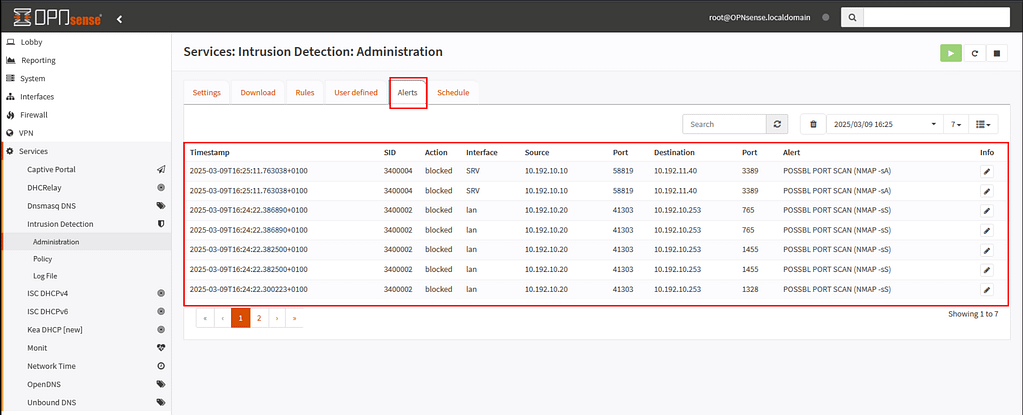Sort alerts by Timestamp column header
Screen dimensions: 1023x415
point(210,152)
